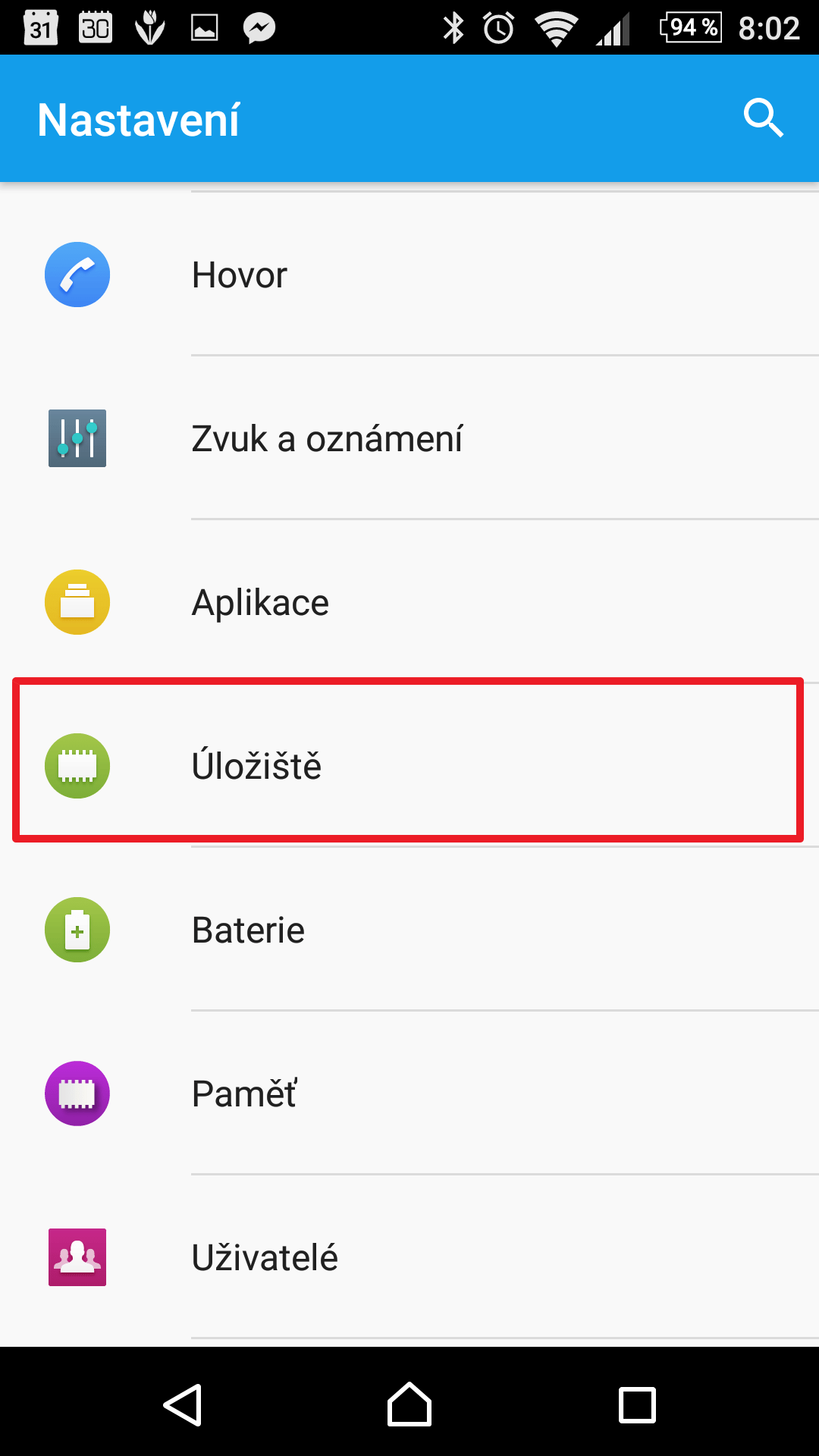Tap the green Úložiště storage icon
Viewport: 819px width, 1456px height.
(77, 766)
